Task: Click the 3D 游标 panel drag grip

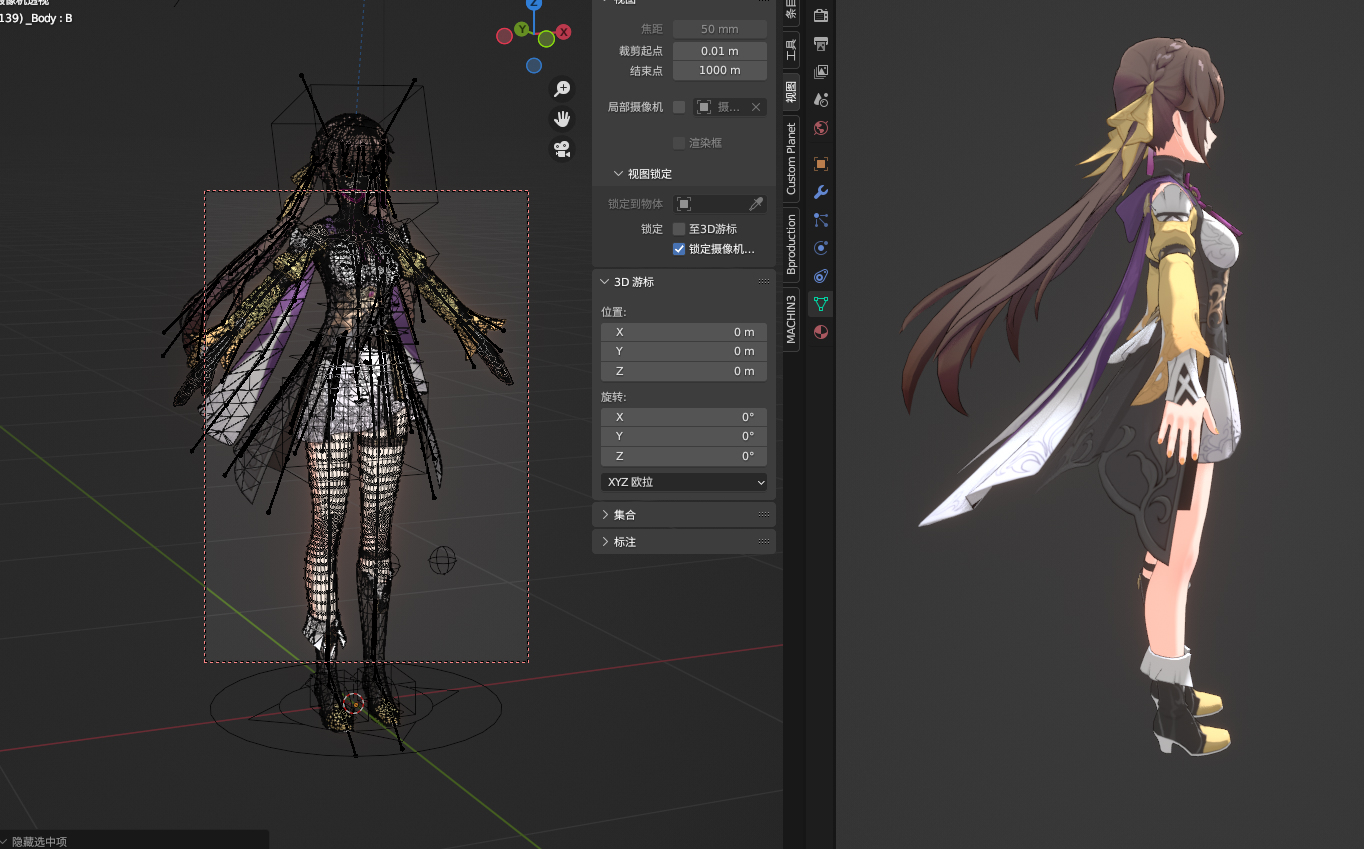Action: pos(764,282)
